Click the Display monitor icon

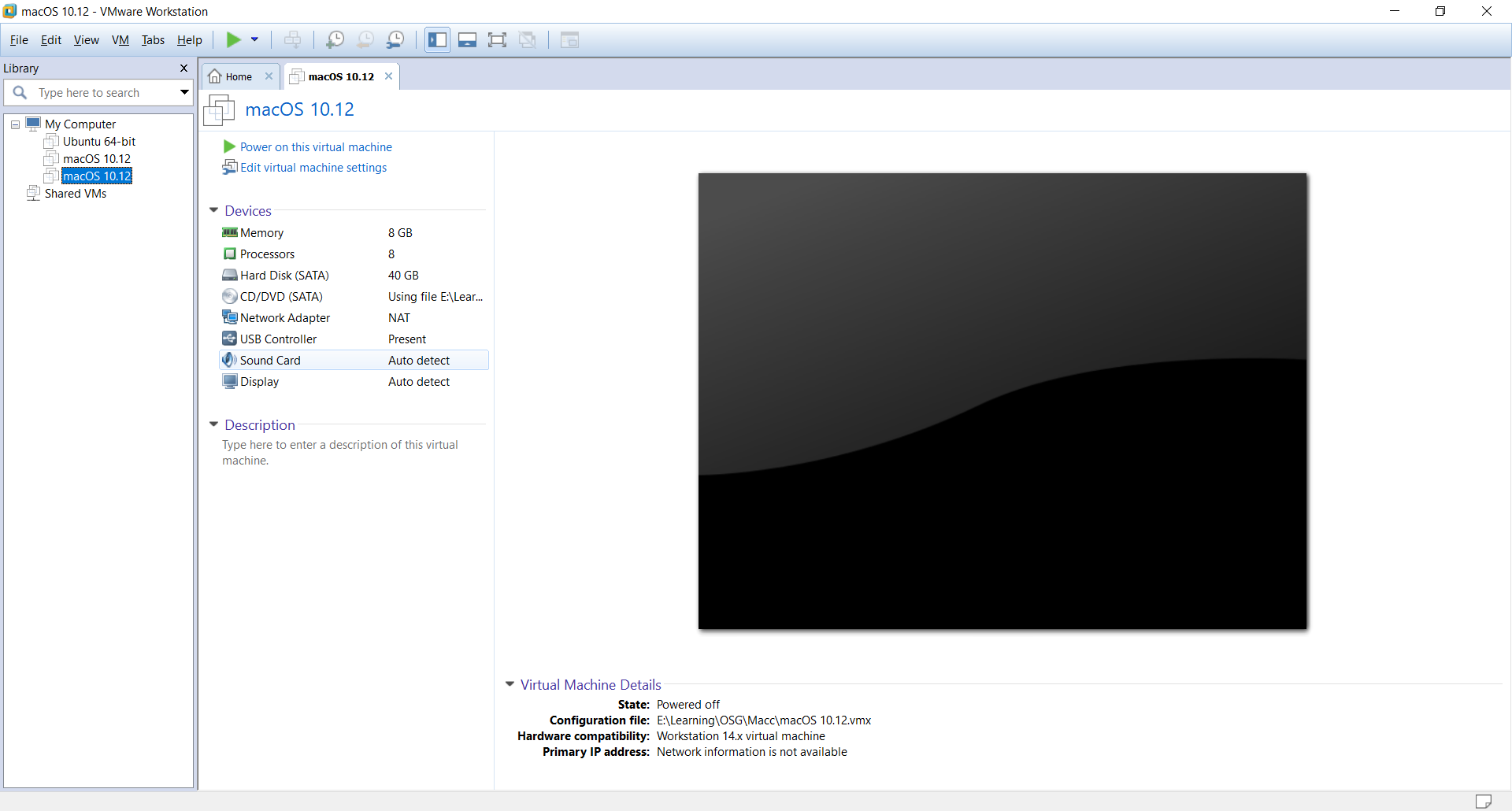point(230,381)
